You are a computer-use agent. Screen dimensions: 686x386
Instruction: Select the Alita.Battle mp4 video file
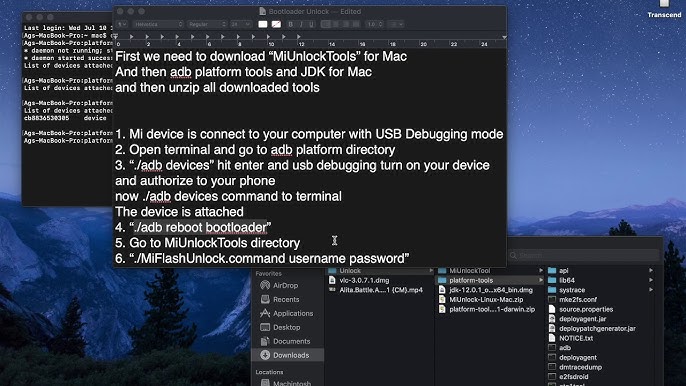[381, 290]
